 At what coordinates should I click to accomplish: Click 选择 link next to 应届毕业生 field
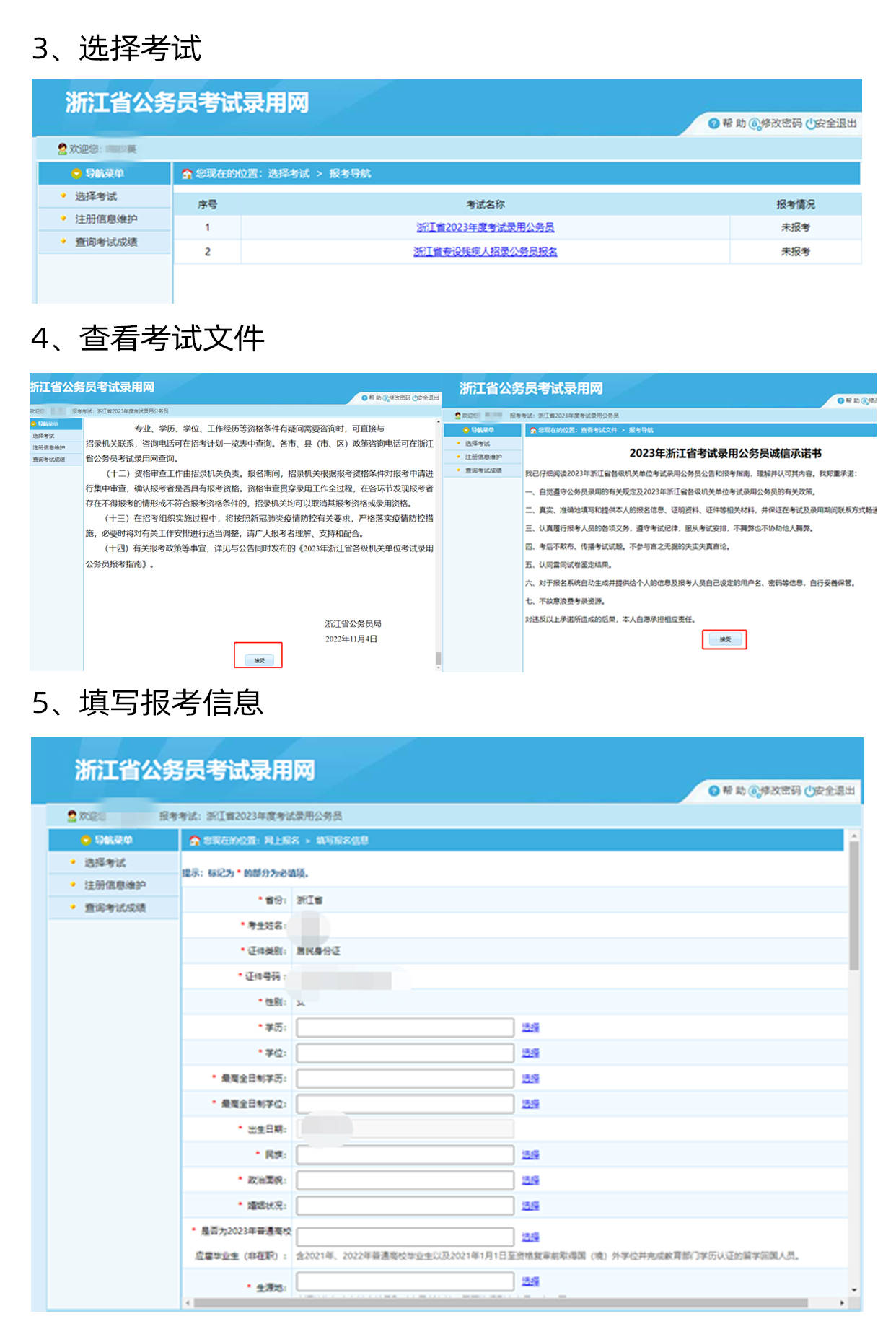click(x=530, y=1237)
